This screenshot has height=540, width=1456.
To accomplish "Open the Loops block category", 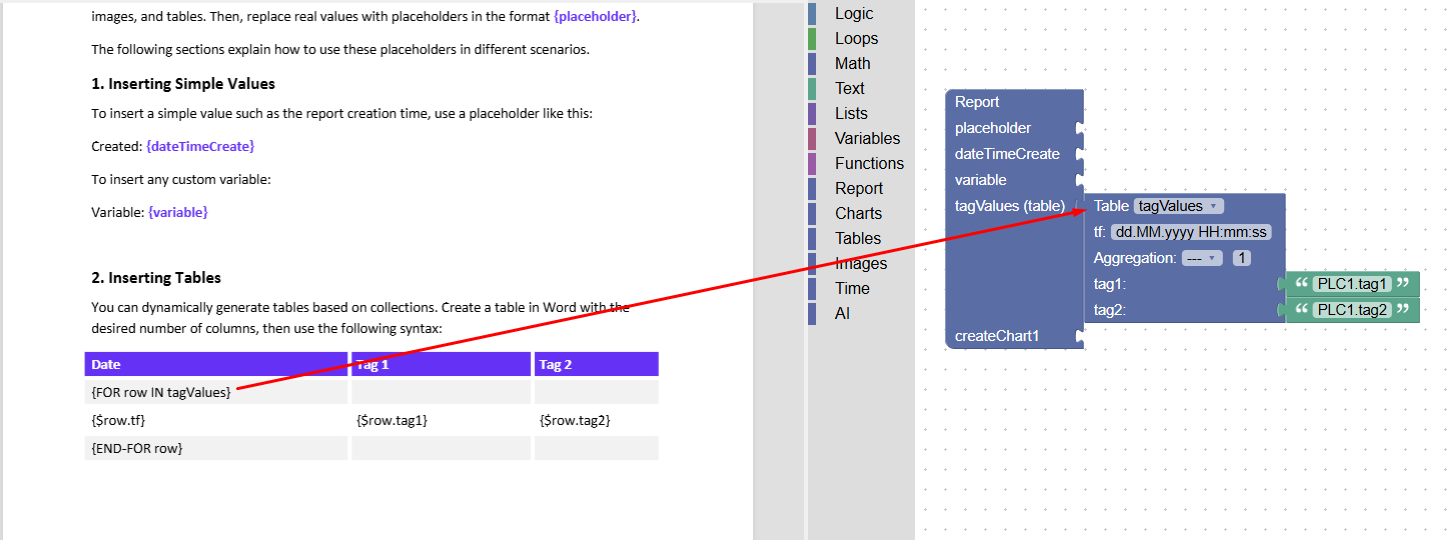I will [x=856, y=39].
